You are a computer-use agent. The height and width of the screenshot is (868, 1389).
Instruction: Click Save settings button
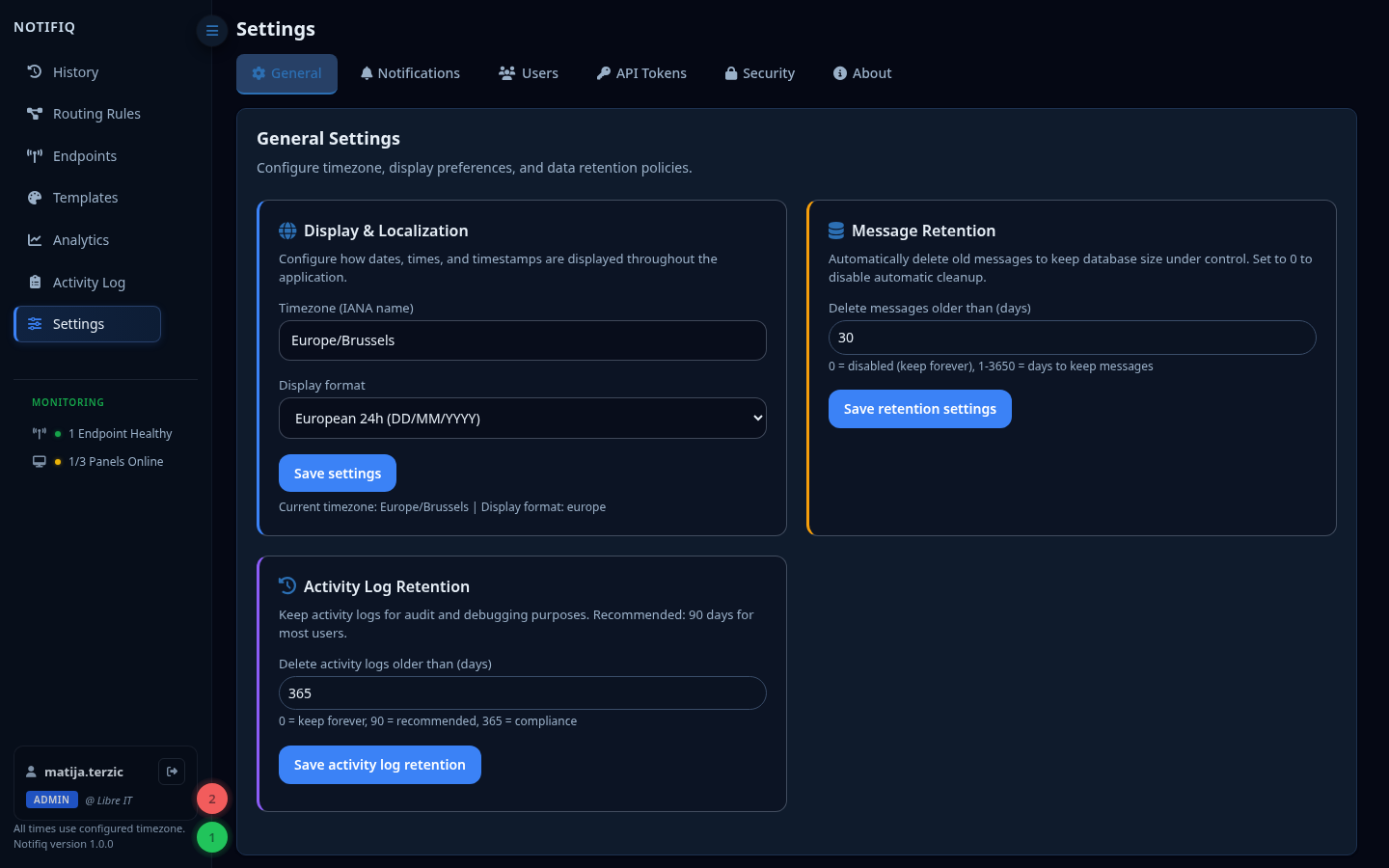coord(338,474)
